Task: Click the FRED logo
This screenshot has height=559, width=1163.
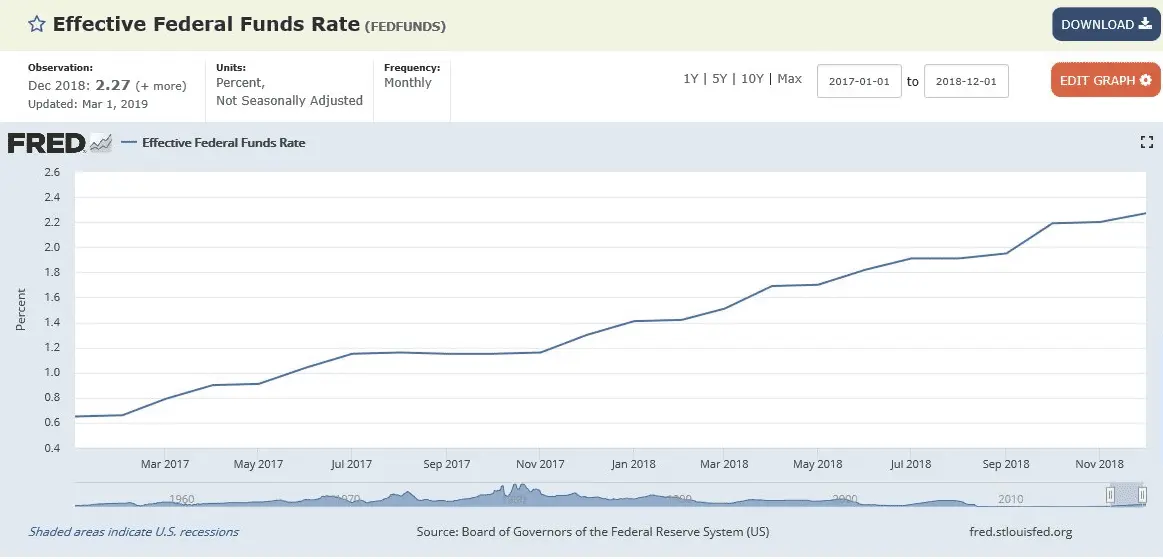Action: coord(46,143)
